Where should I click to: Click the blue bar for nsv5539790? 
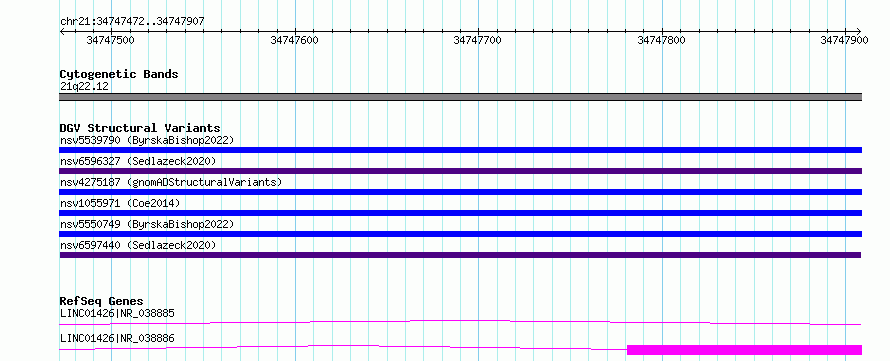click(460, 150)
